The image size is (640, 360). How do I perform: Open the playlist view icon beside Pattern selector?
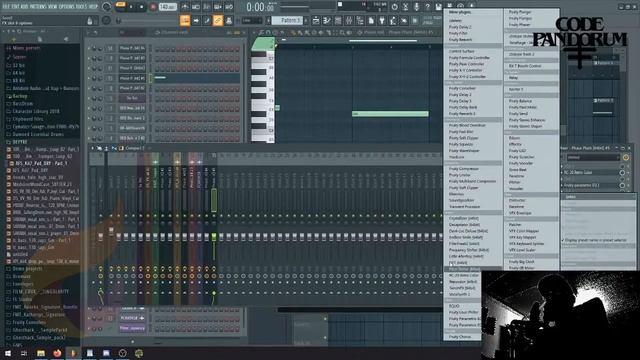(316, 20)
